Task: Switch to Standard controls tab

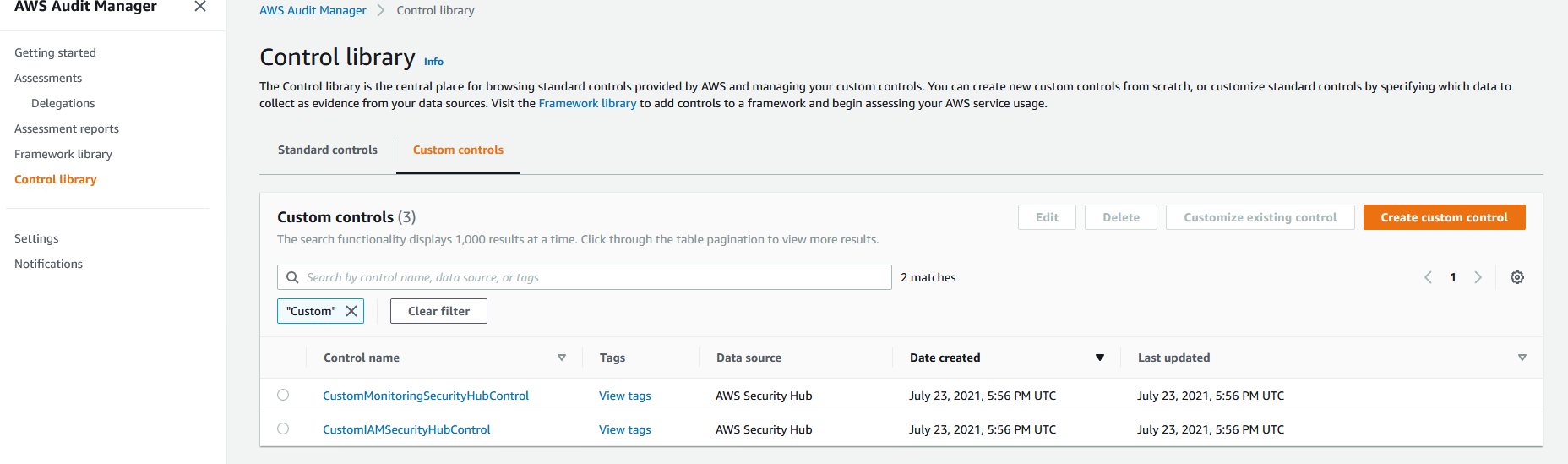Action: pos(328,150)
